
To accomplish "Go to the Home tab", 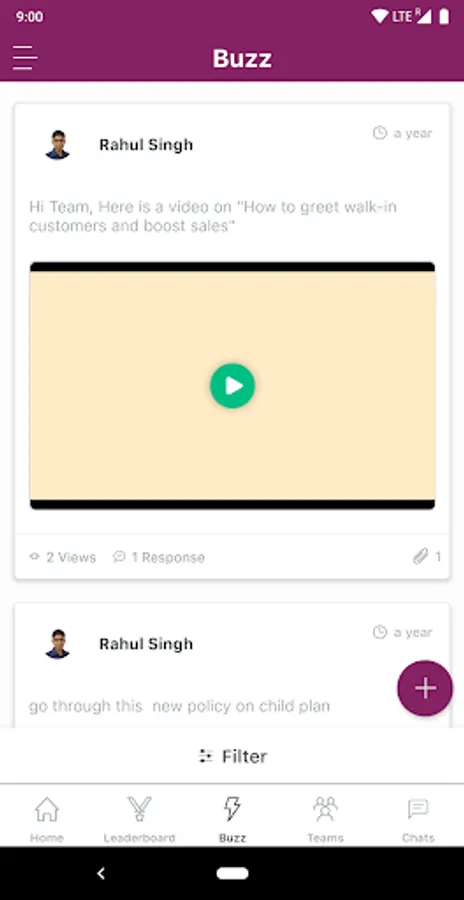I will point(47,819).
